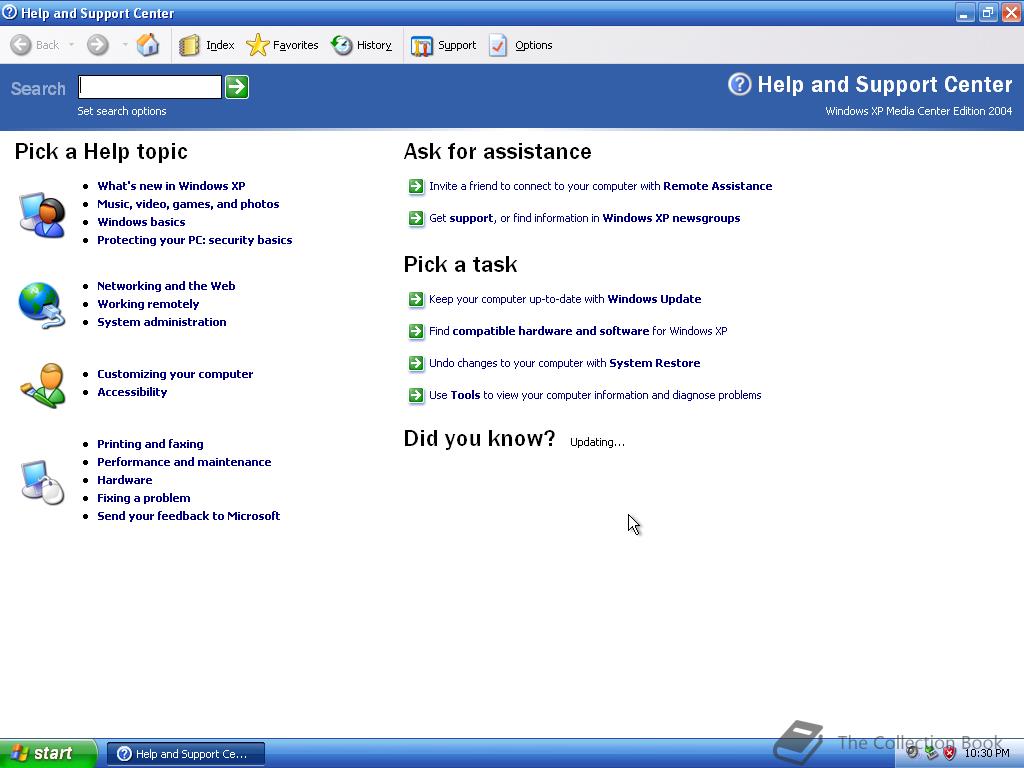
Task: Open Send your feedback to Microsoft
Action: tap(189, 516)
